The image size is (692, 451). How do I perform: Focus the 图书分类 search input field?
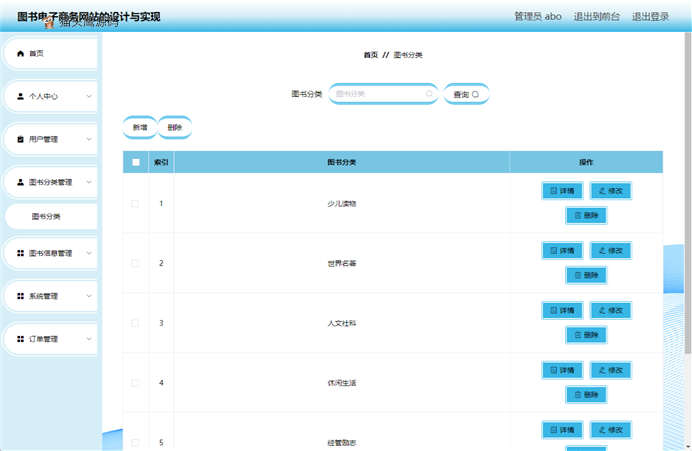pos(384,94)
